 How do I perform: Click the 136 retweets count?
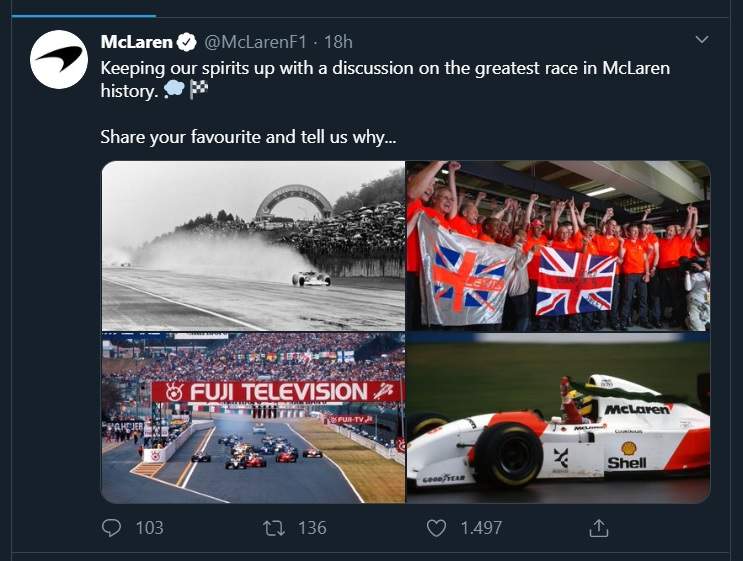point(312,527)
